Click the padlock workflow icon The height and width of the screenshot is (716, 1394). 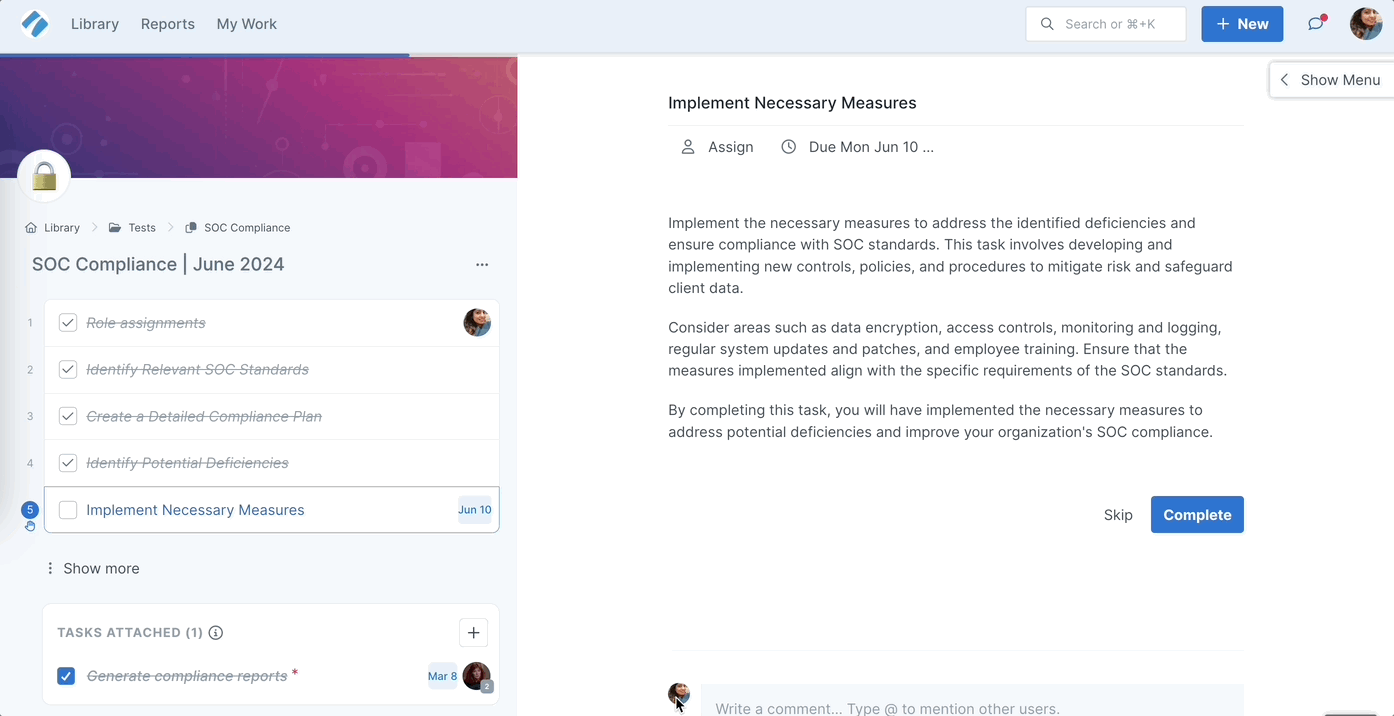(44, 176)
